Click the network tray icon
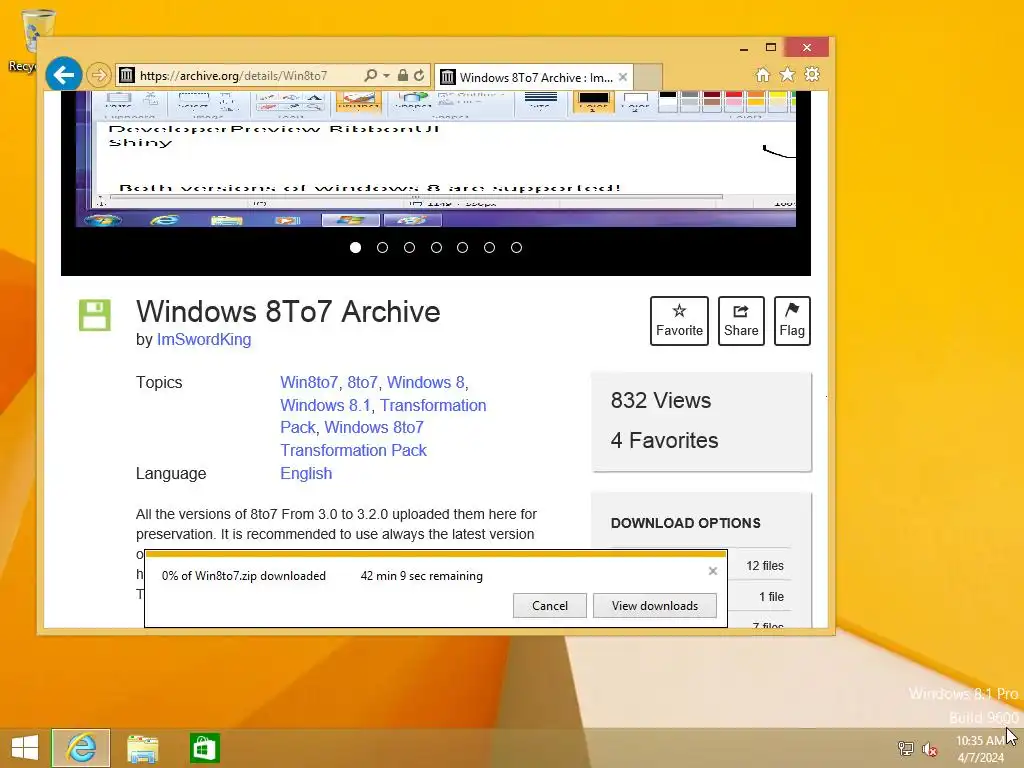1024x768 pixels. click(x=906, y=748)
